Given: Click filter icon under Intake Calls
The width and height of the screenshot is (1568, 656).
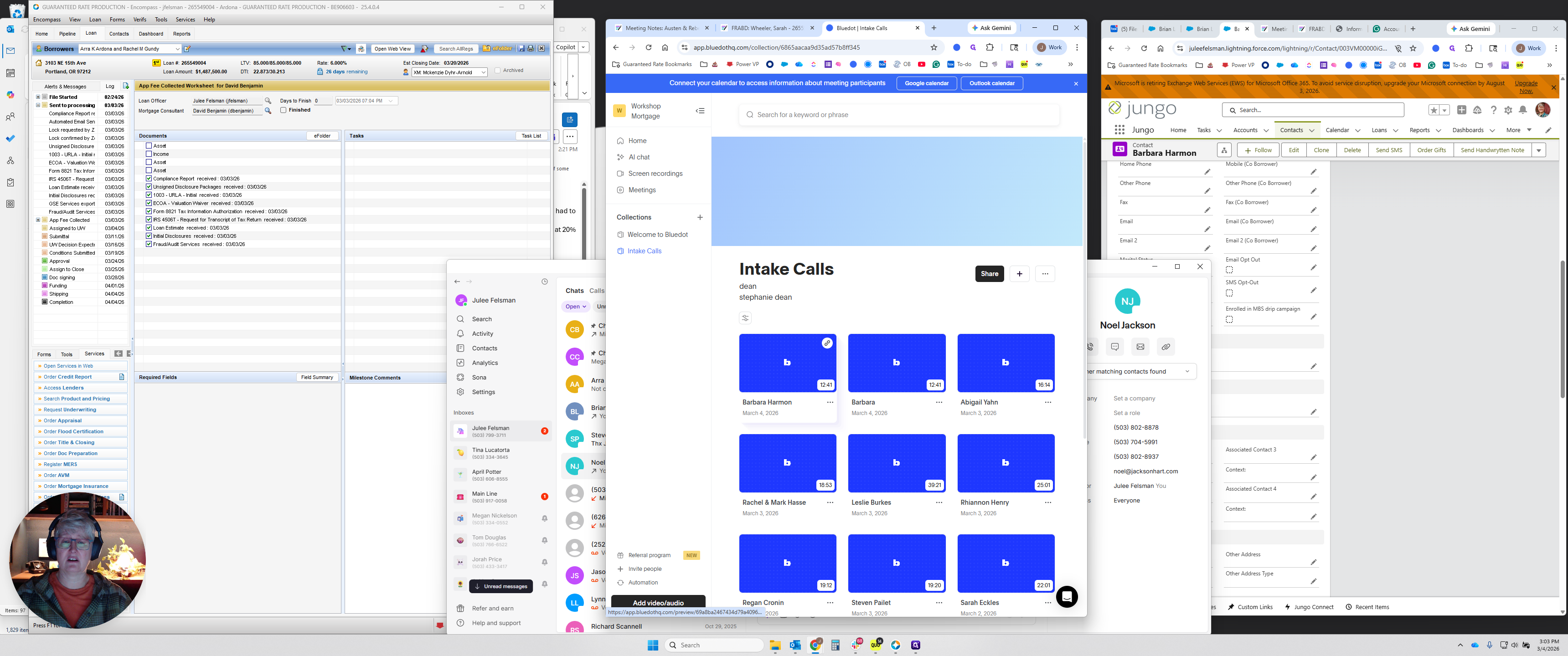Looking at the screenshot, I should (745, 318).
